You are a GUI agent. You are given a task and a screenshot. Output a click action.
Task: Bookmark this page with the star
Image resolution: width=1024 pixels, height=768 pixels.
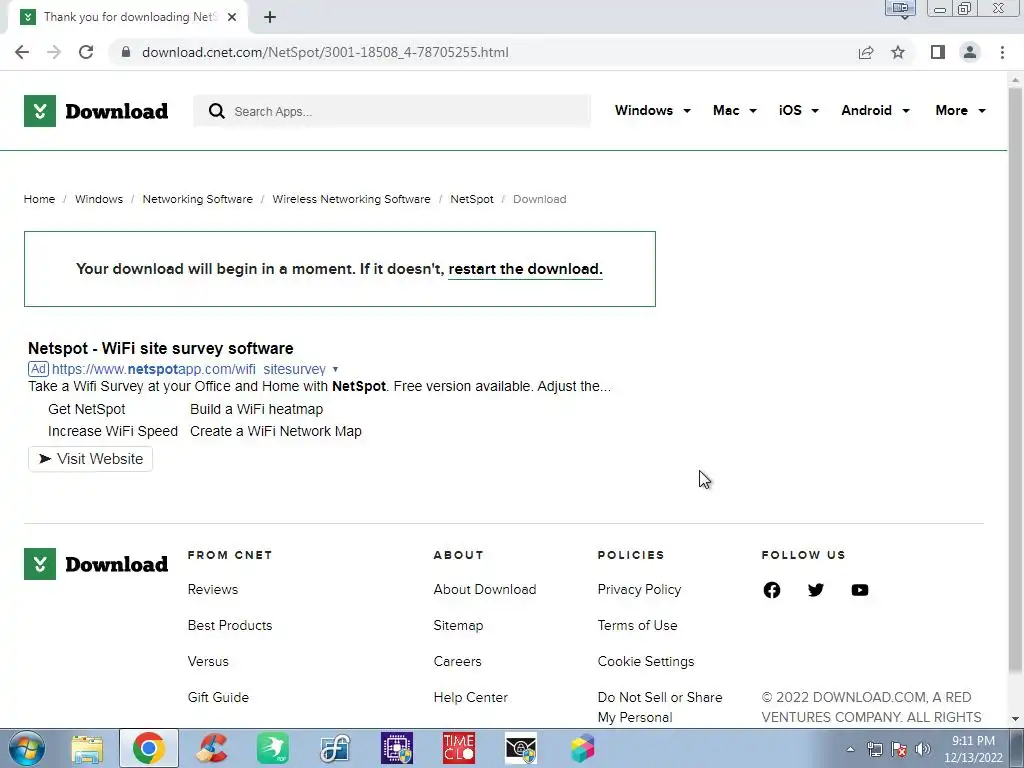pyautogui.click(x=898, y=52)
